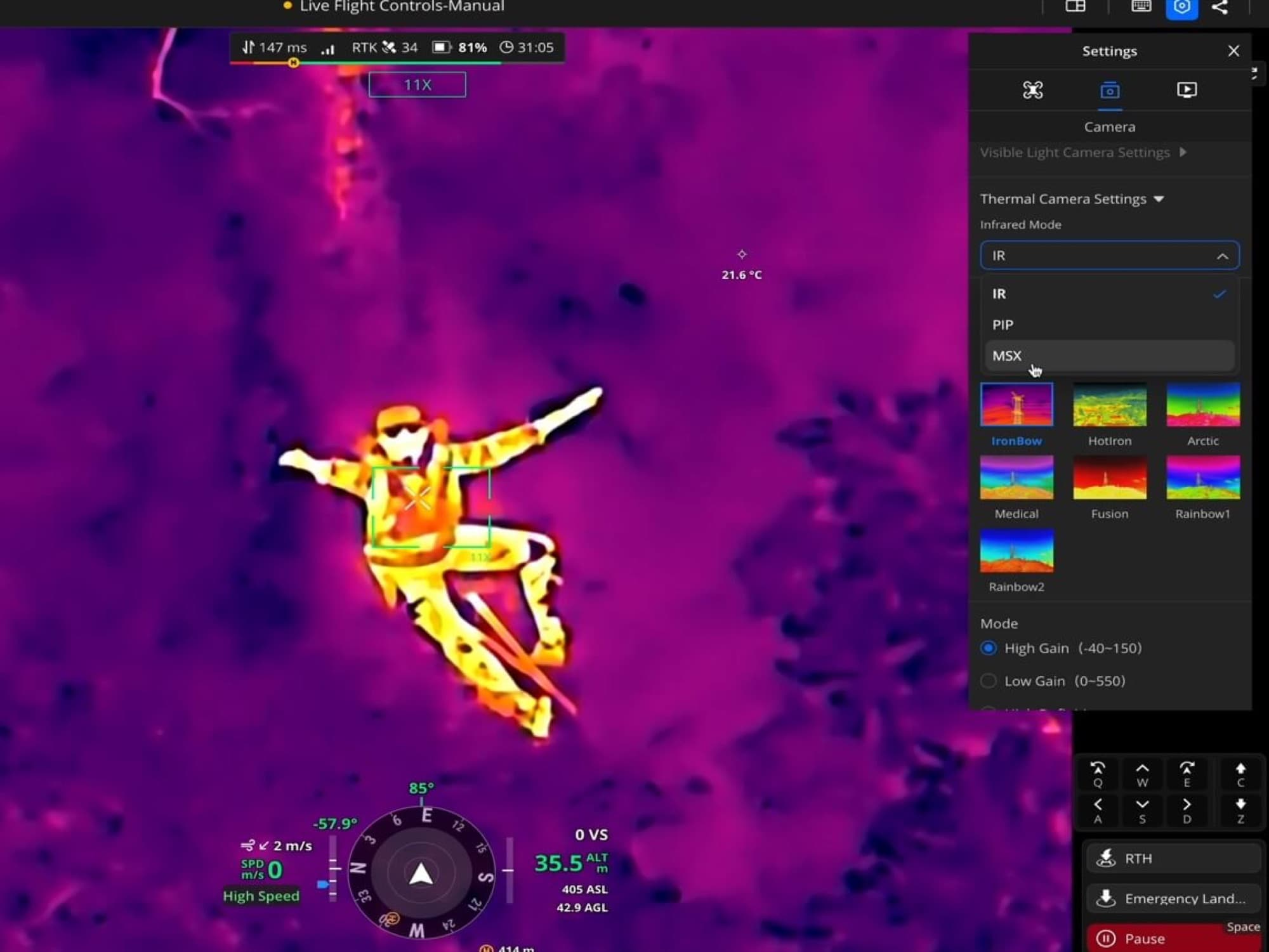Click rotate-right E control key
This screenshot has height=952, width=1269.
coord(1187,774)
